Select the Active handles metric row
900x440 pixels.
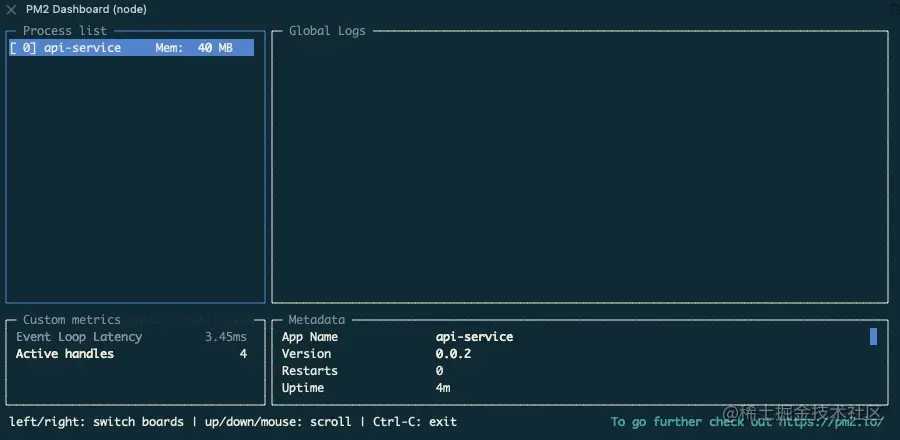131,354
